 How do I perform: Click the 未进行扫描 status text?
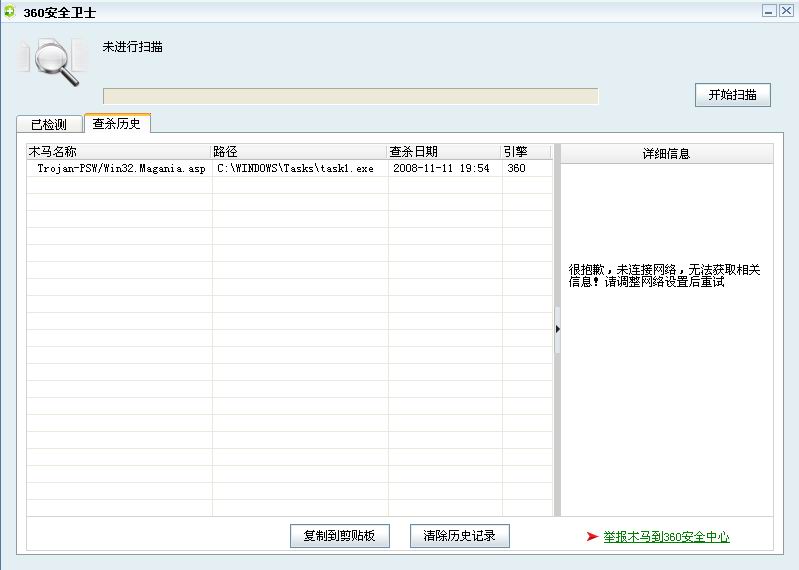pos(132,47)
